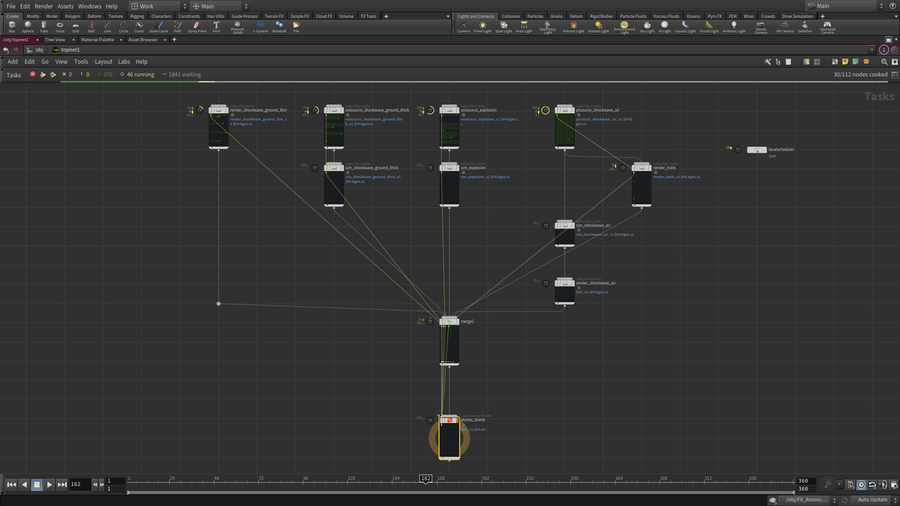Viewport: 900px width, 506px height.
Task: Open the Render menu
Action: pyautogui.click(x=44, y=6)
